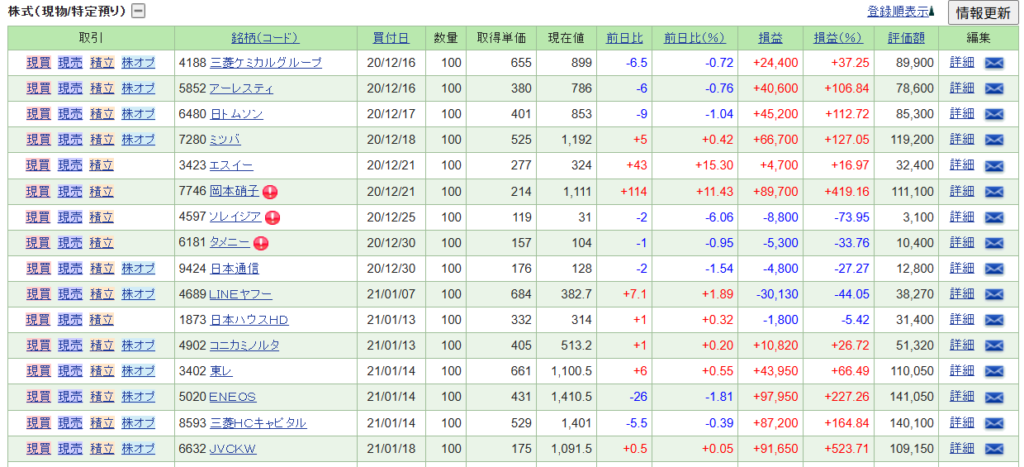Open 株オプ for 三菱HCキャピタル
Viewport: 1024px width, 467px height.
(138, 422)
